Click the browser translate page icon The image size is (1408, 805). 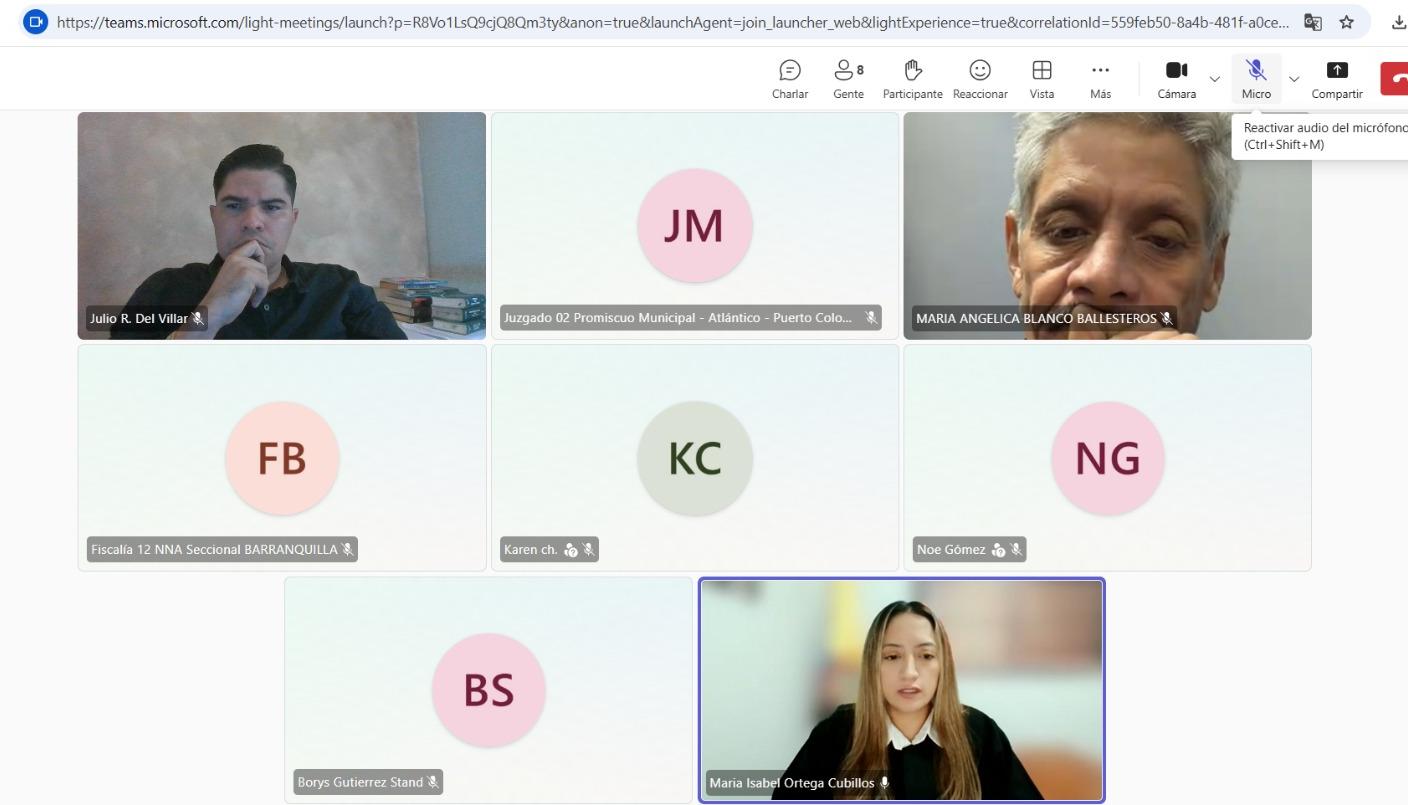pyautogui.click(x=1313, y=22)
